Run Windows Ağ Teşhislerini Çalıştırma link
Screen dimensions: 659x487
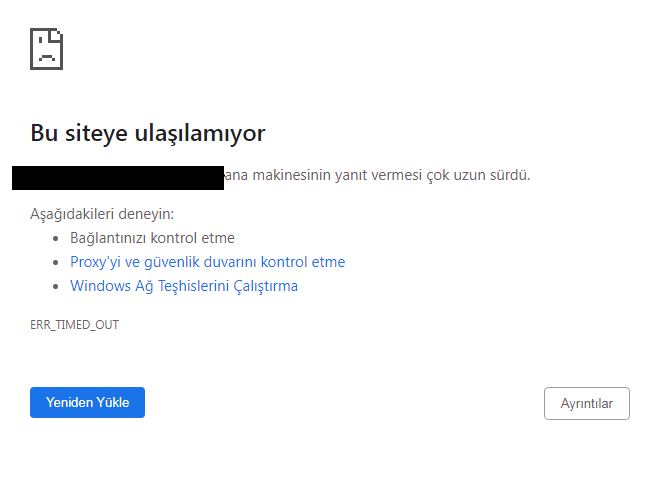pos(184,286)
